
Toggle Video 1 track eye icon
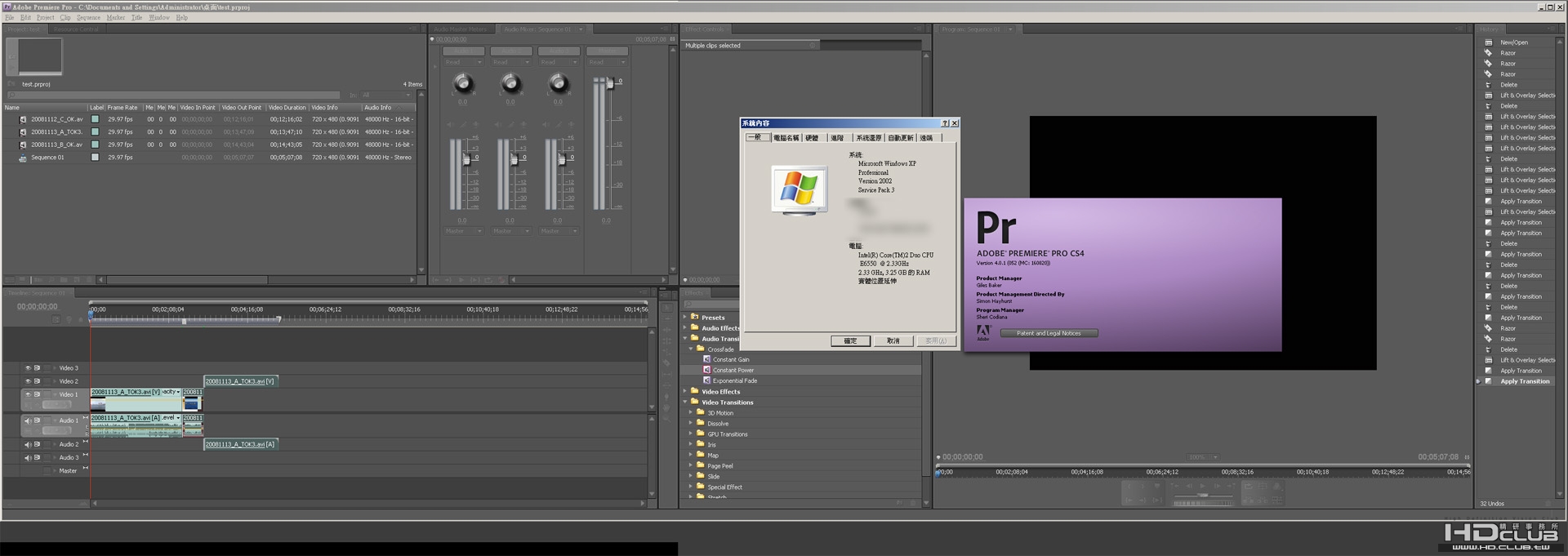click(x=28, y=394)
